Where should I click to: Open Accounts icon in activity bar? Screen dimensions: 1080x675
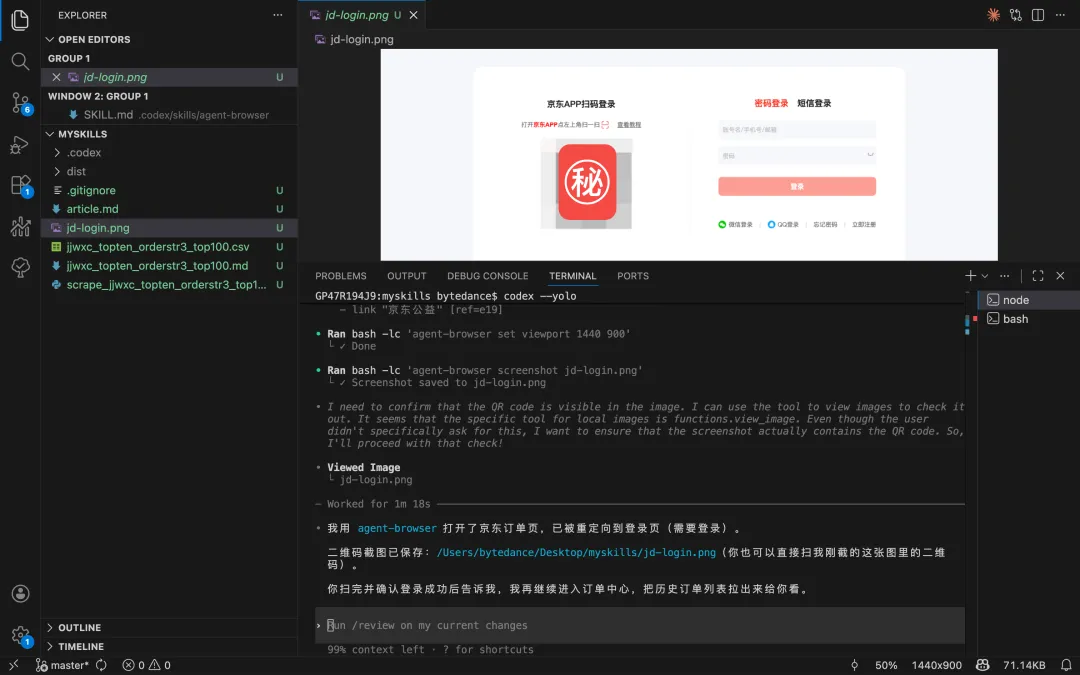click(x=20, y=594)
